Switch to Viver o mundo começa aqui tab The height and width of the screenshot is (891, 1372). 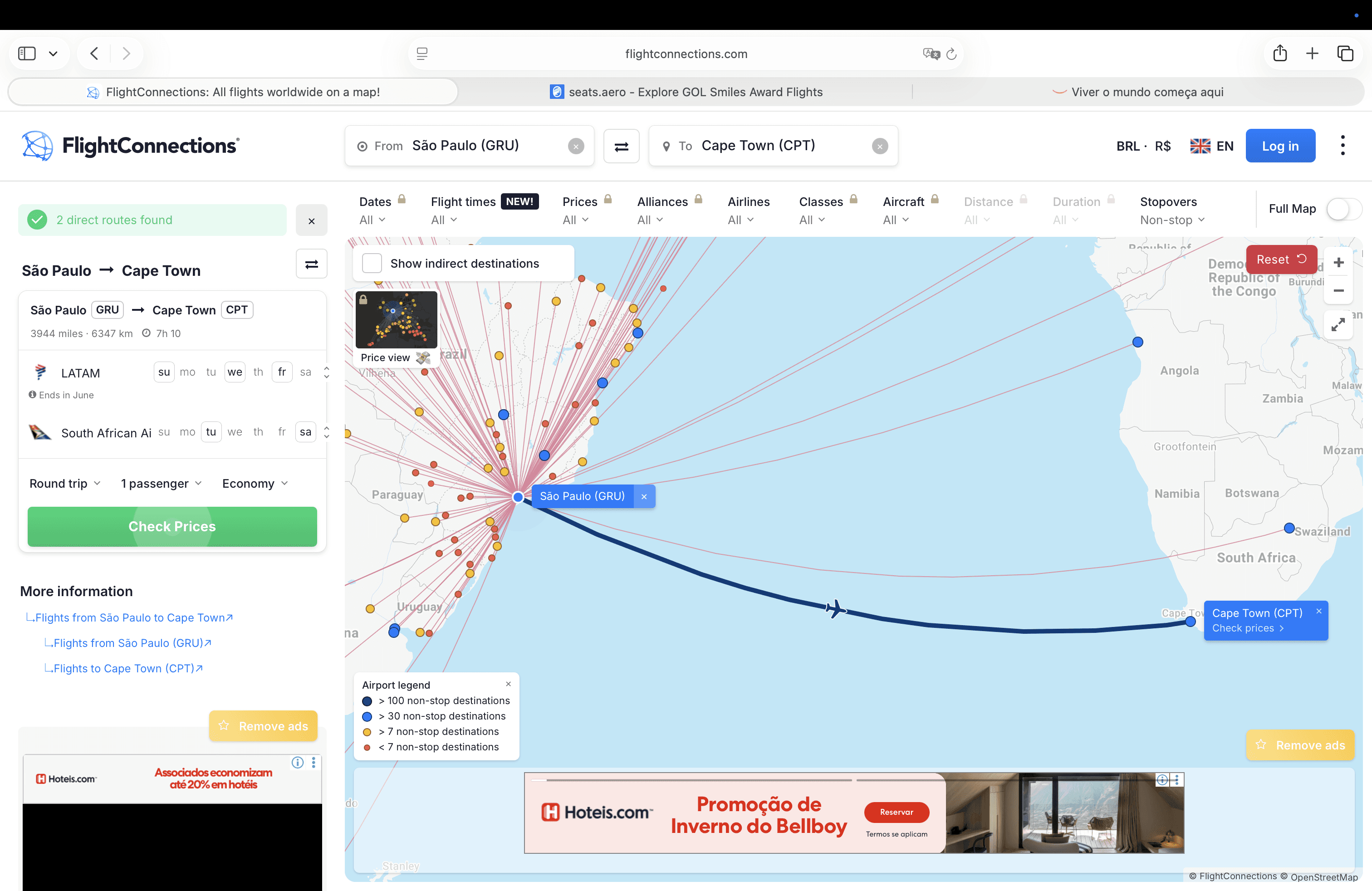[x=1138, y=92]
